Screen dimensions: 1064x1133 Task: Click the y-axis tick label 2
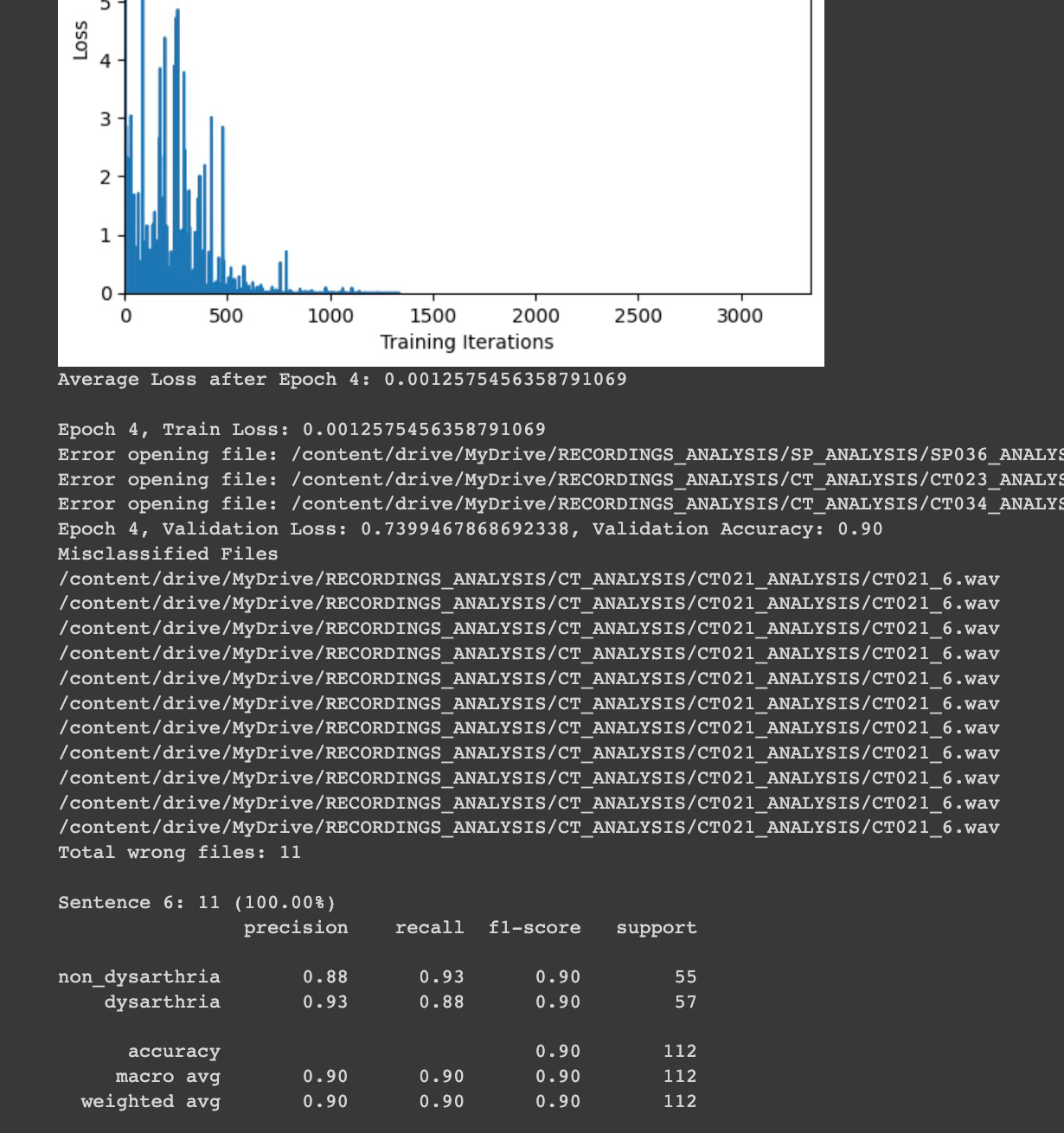pyautogui.click(x=106, y=177)
